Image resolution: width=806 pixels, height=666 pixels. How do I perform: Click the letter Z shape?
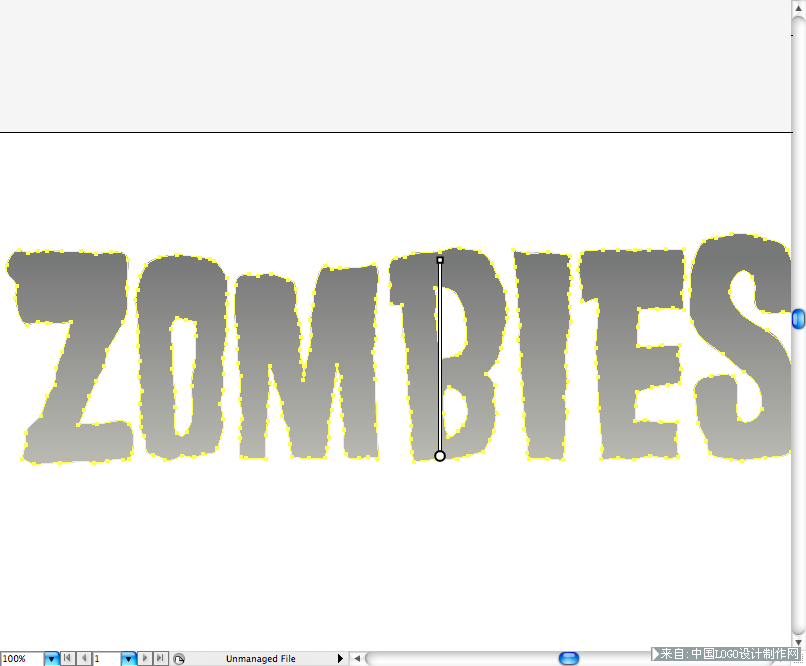(69, 357)
